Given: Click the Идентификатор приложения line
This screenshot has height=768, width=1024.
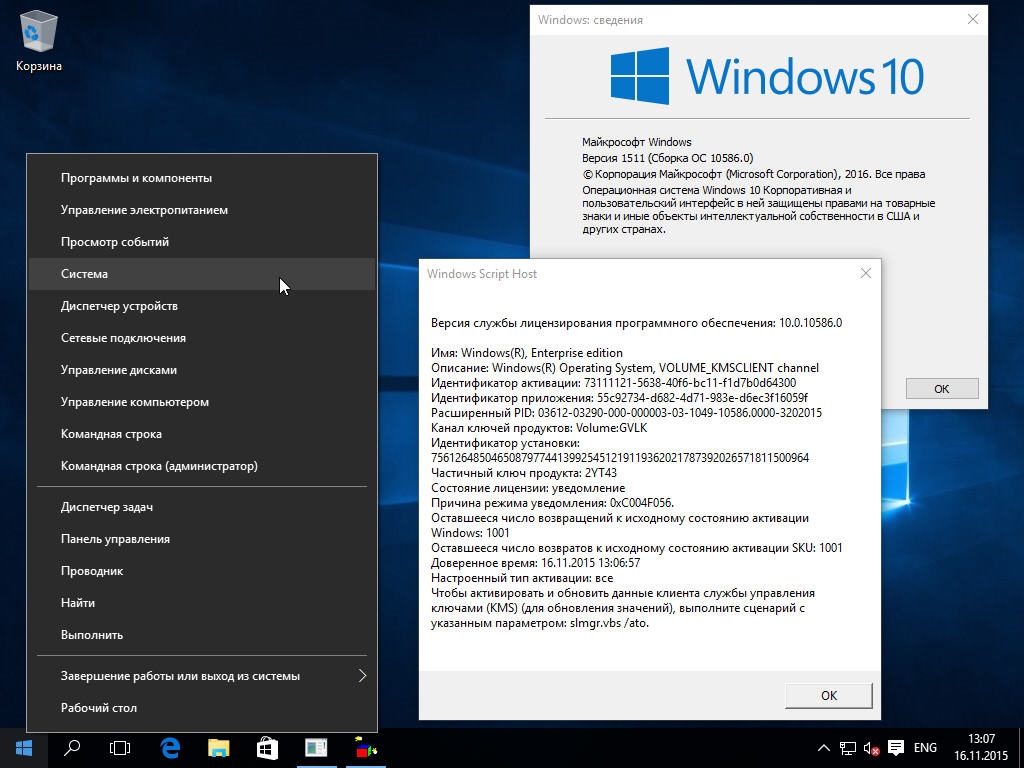Looking at the screenshot, I should click(620, 398).
